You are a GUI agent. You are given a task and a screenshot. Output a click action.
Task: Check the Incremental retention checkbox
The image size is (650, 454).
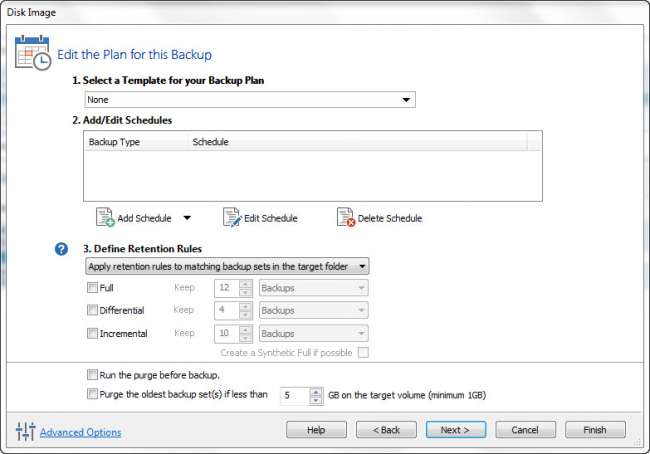point(93,334)
